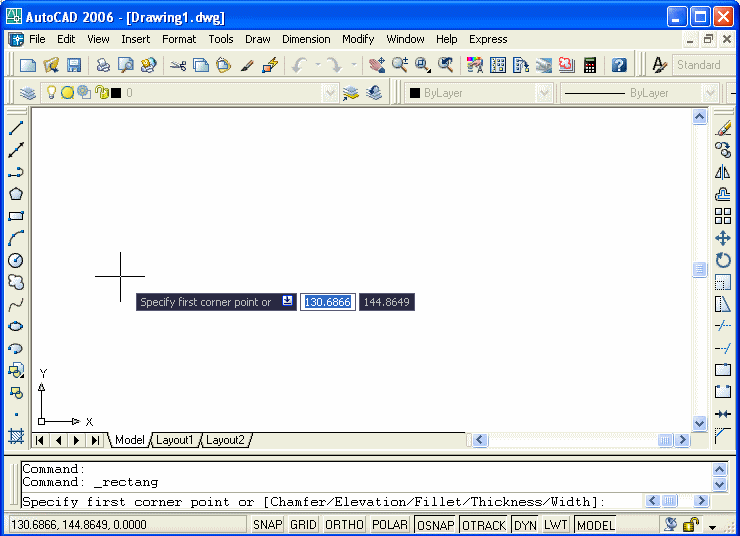Select the Array tool

pyautogui.click(x=723, y=216)
